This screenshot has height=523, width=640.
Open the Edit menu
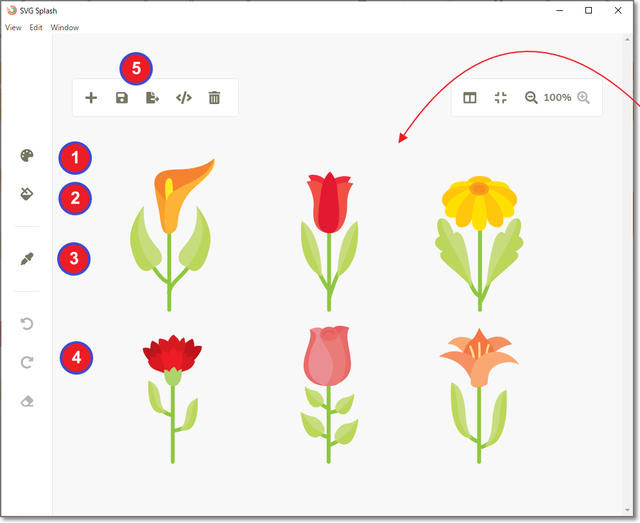(36, 27)
